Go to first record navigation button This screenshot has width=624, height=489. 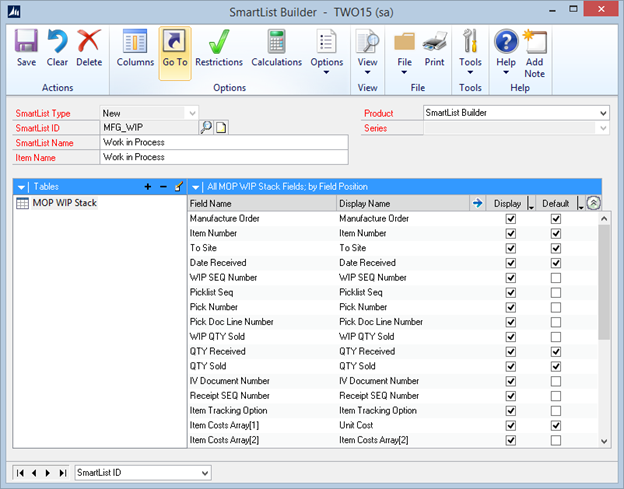20,473
